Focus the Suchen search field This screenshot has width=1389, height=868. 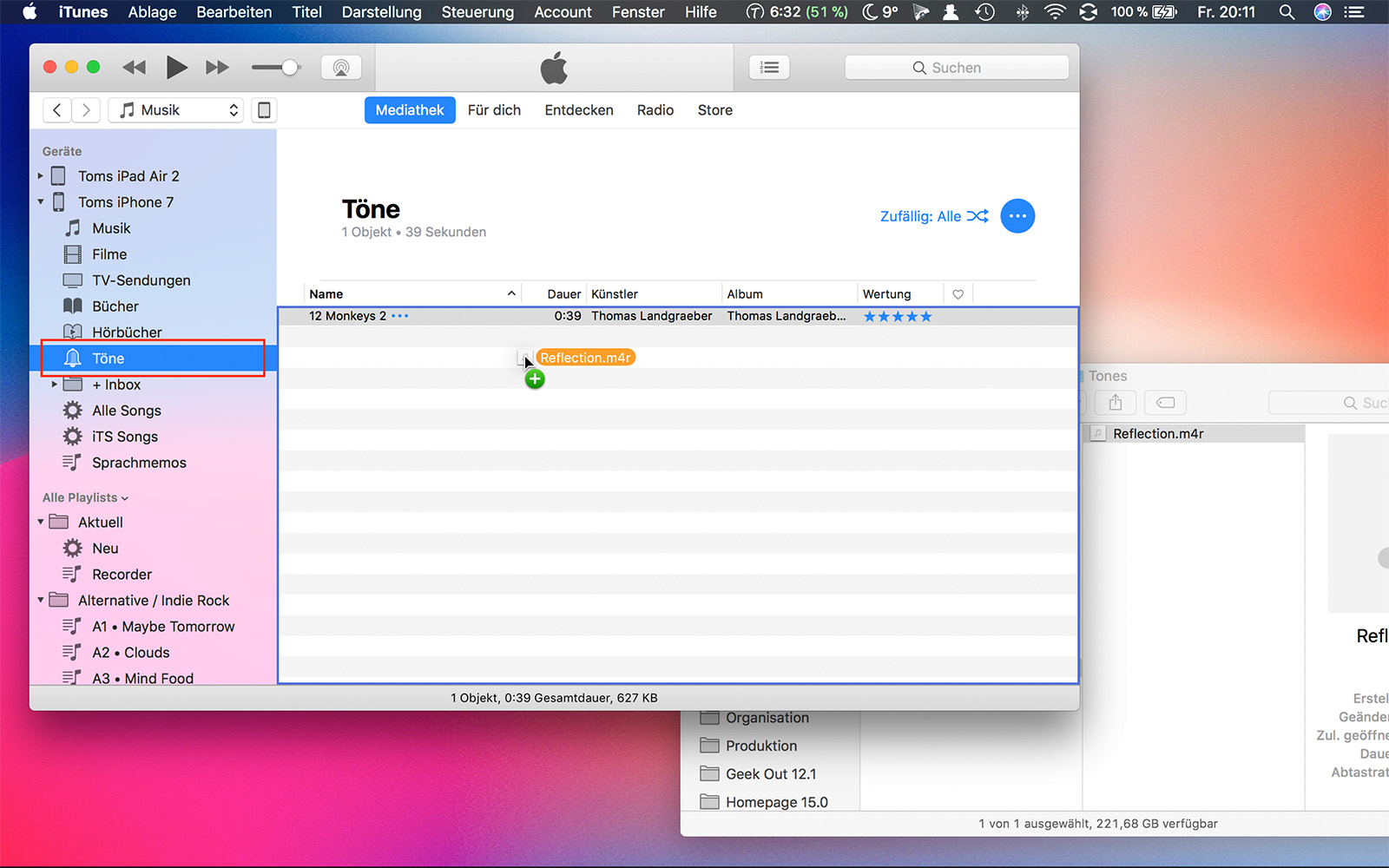(957, 68)
